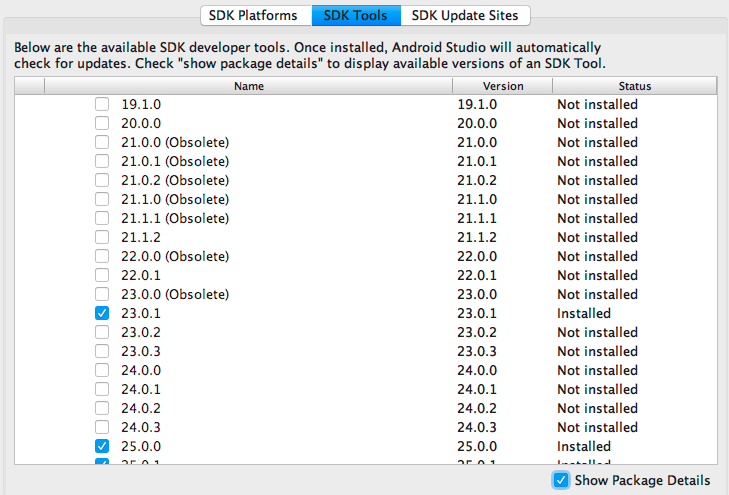Click the 21.0.0 (Obsolete) name text

coord(175,142)
